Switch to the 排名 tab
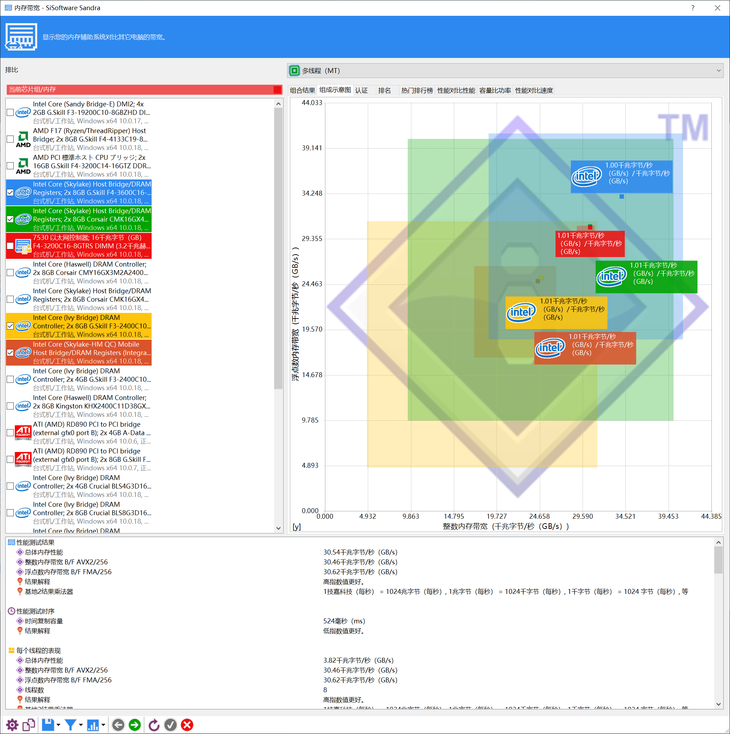The height and width of the screenshot is (734, 730). coord(384,90)
